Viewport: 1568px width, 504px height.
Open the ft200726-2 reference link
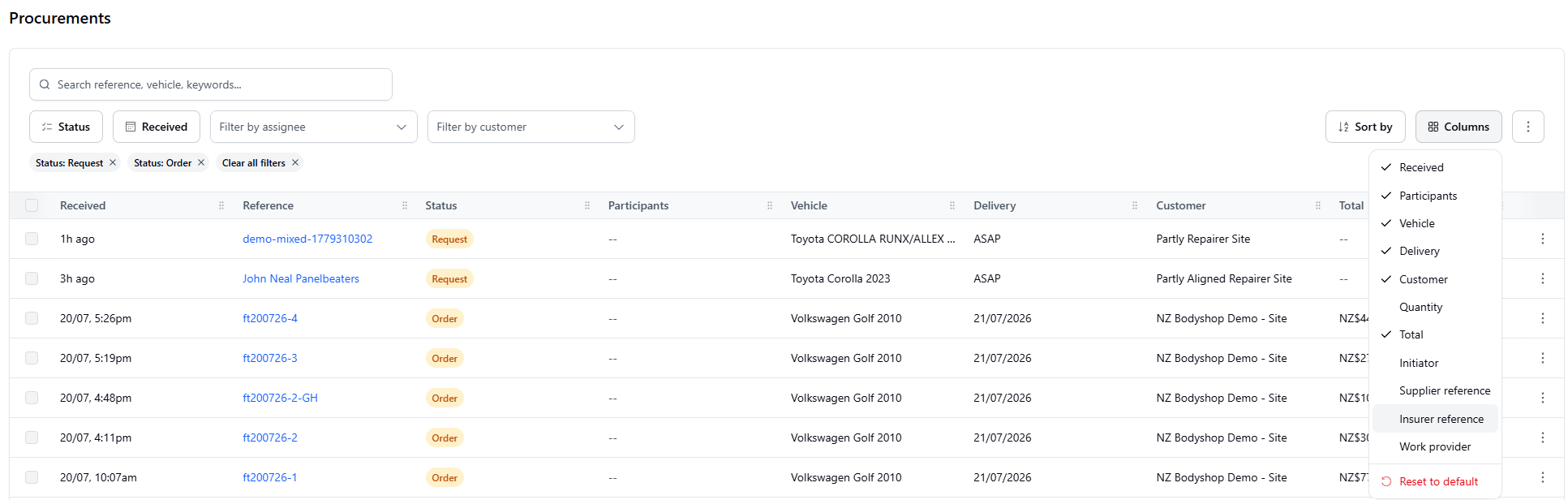coord(270,438)
